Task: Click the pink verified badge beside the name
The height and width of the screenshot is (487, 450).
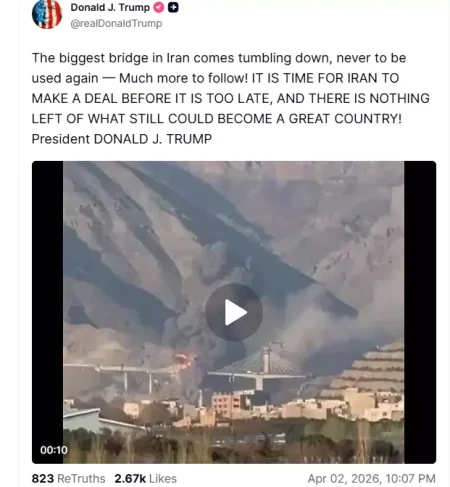Action: coord(159,7)
